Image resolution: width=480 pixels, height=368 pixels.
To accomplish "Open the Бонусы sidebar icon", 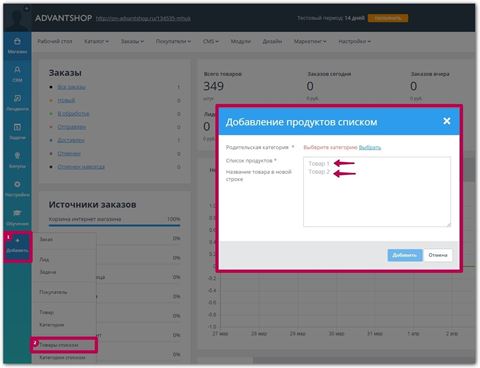I will [x=17, y=160].
